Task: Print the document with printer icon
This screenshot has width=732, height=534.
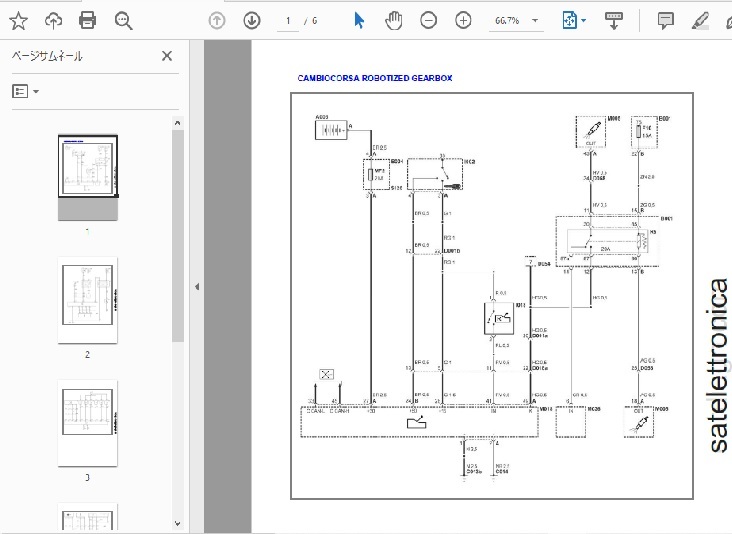Action: tap(88, 21)
